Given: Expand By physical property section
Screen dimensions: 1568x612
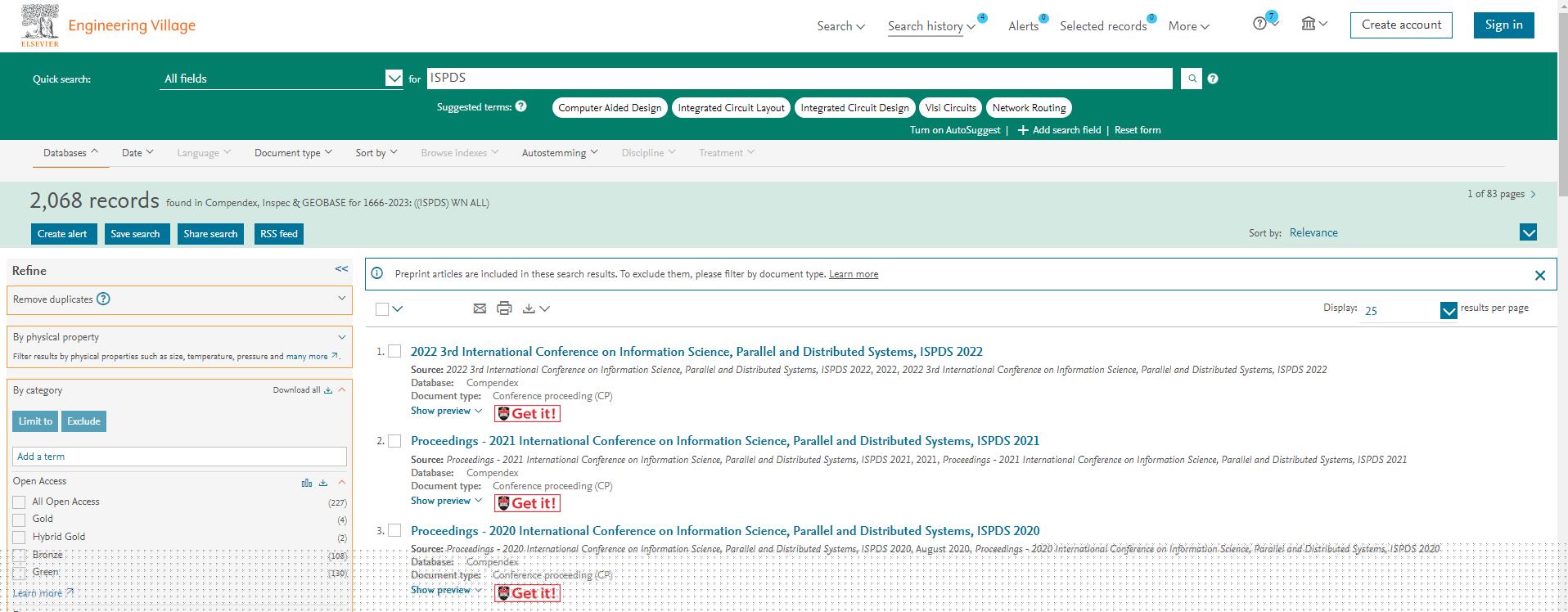Looking at the screenshot, I should coord(342,337).
